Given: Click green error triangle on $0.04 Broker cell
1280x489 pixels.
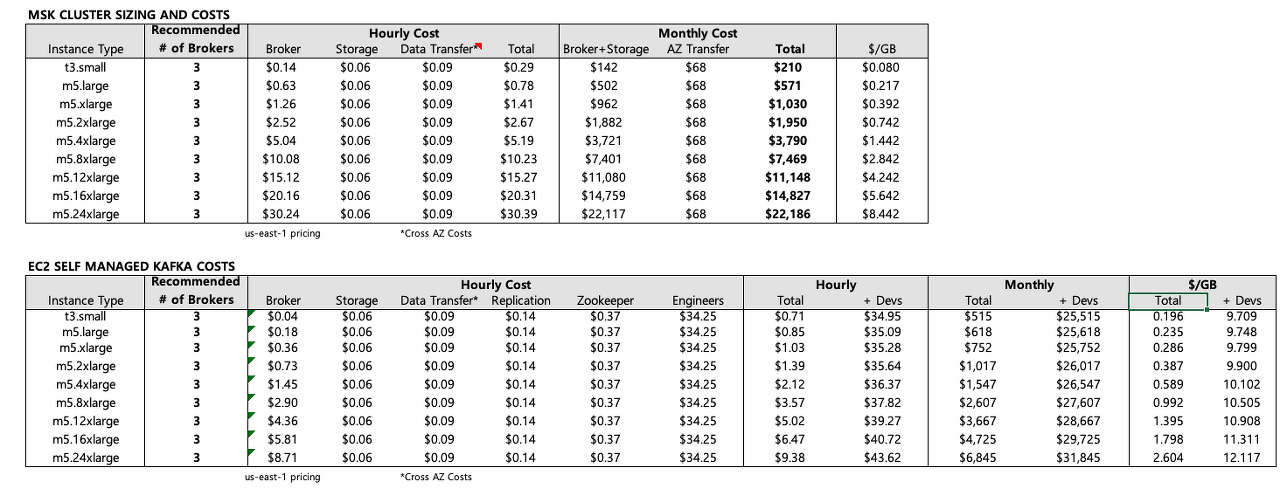Looking at the screenshot, I should [249, 313].
